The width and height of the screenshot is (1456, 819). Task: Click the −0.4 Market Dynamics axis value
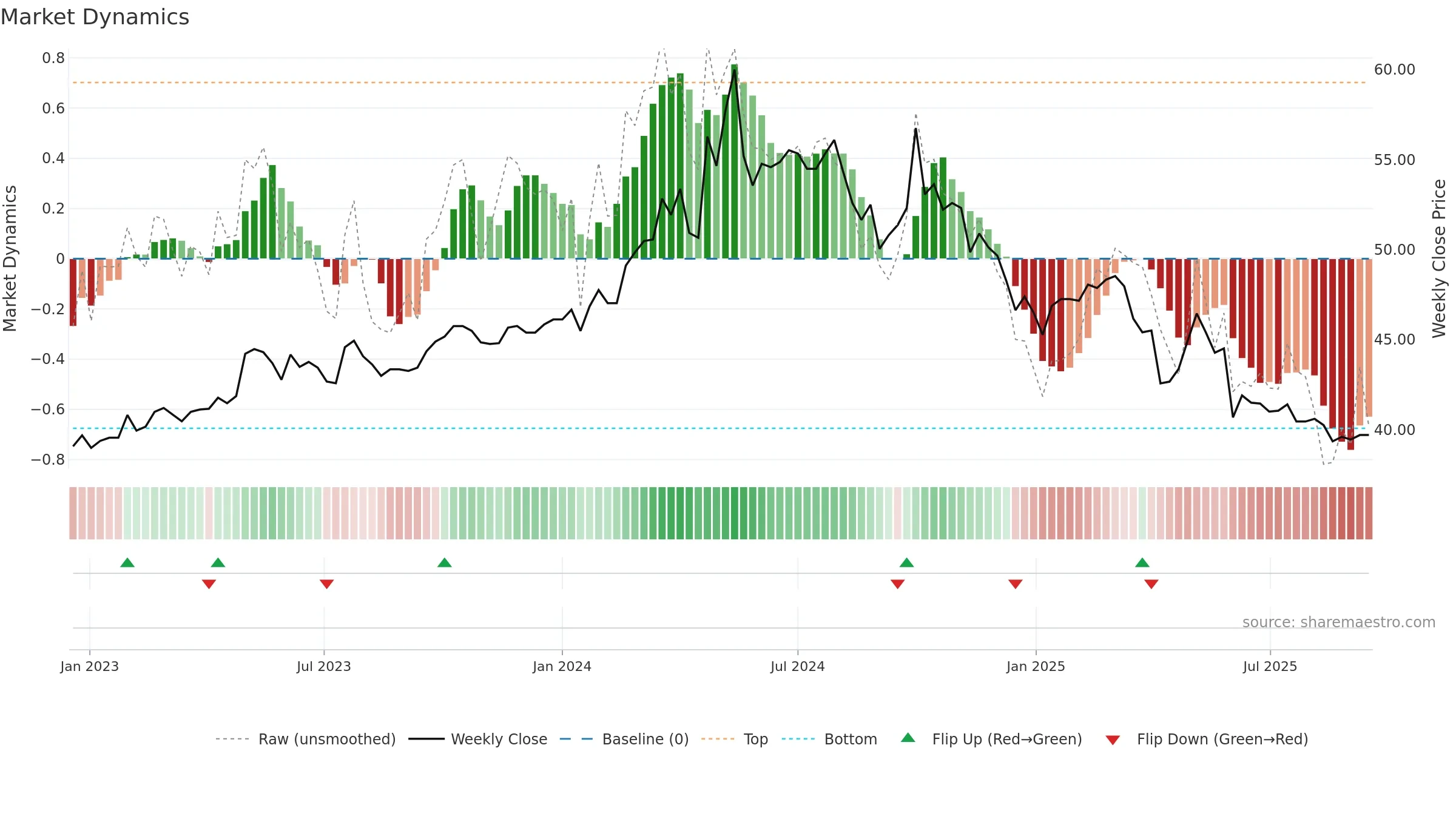point(48,359)
